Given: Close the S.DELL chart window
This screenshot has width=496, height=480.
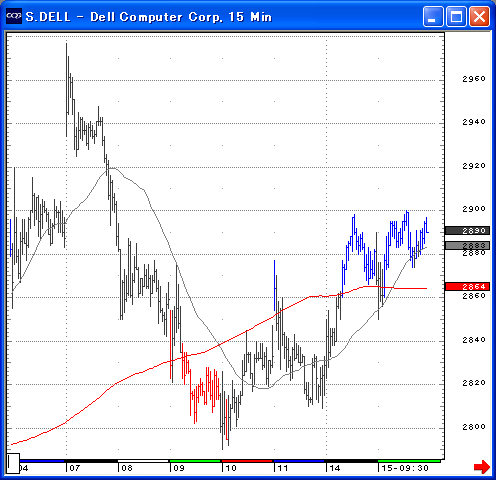Looking at the screenshot, I should [480, 16].
